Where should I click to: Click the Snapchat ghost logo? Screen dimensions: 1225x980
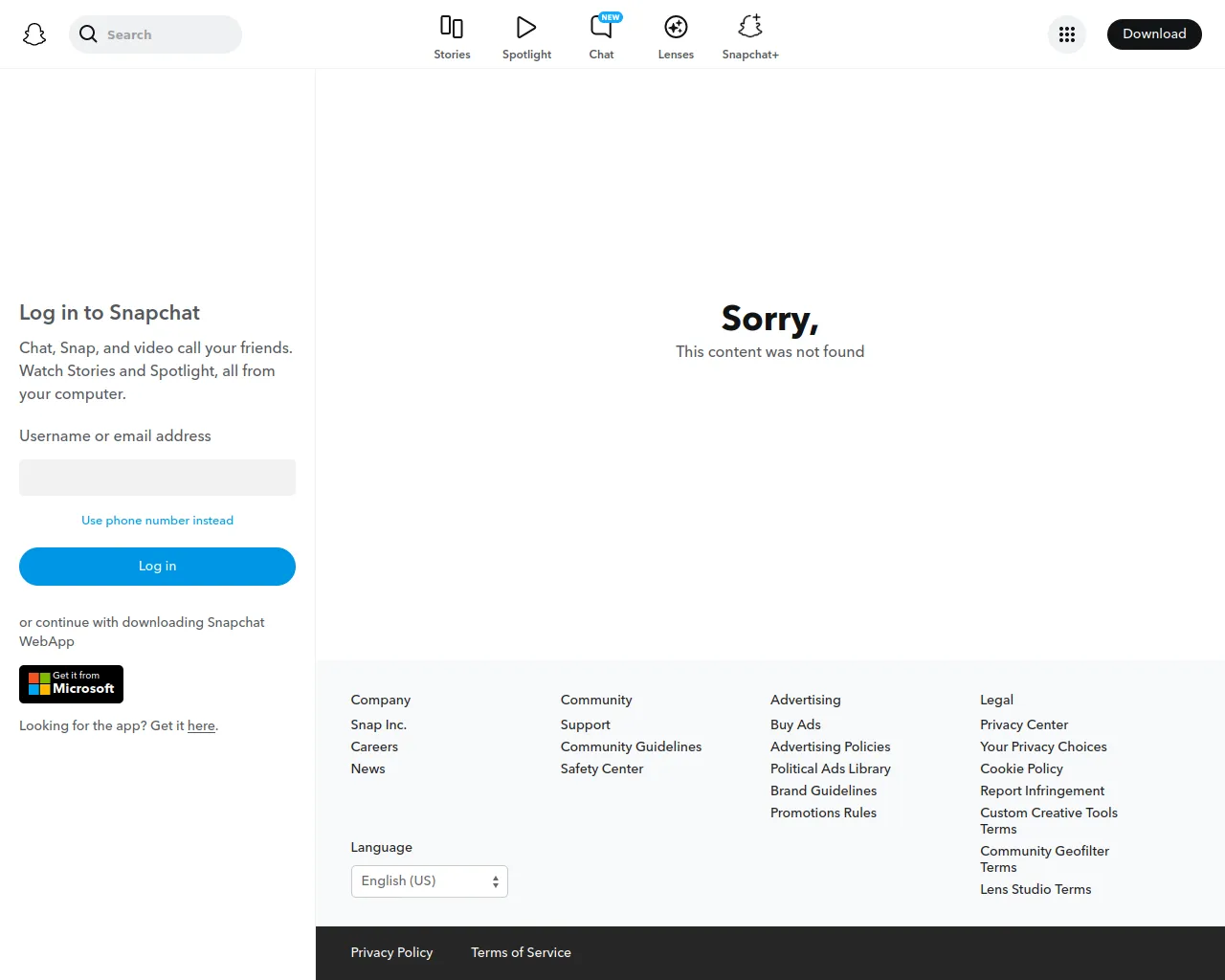34,34
